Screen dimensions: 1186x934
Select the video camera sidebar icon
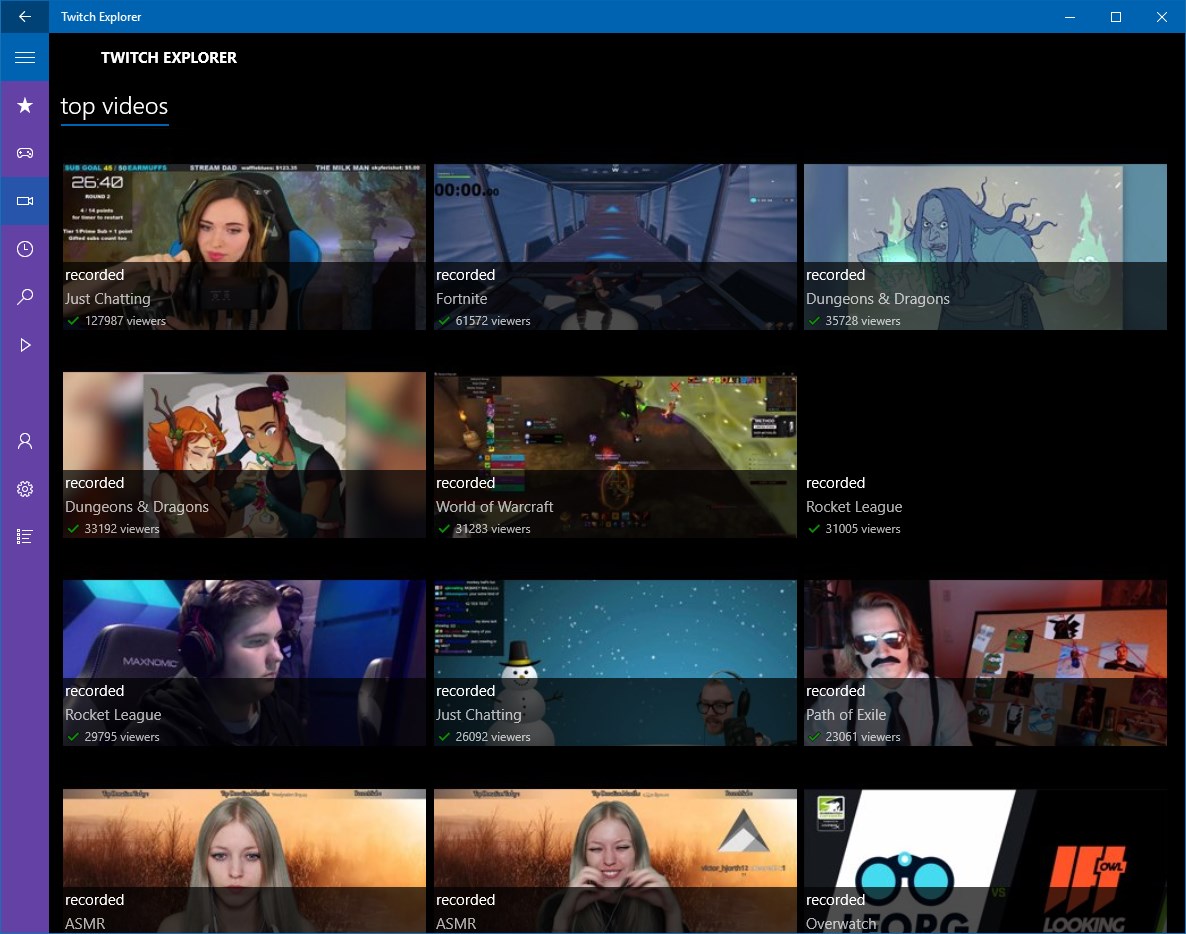click(x=24, y=200)
